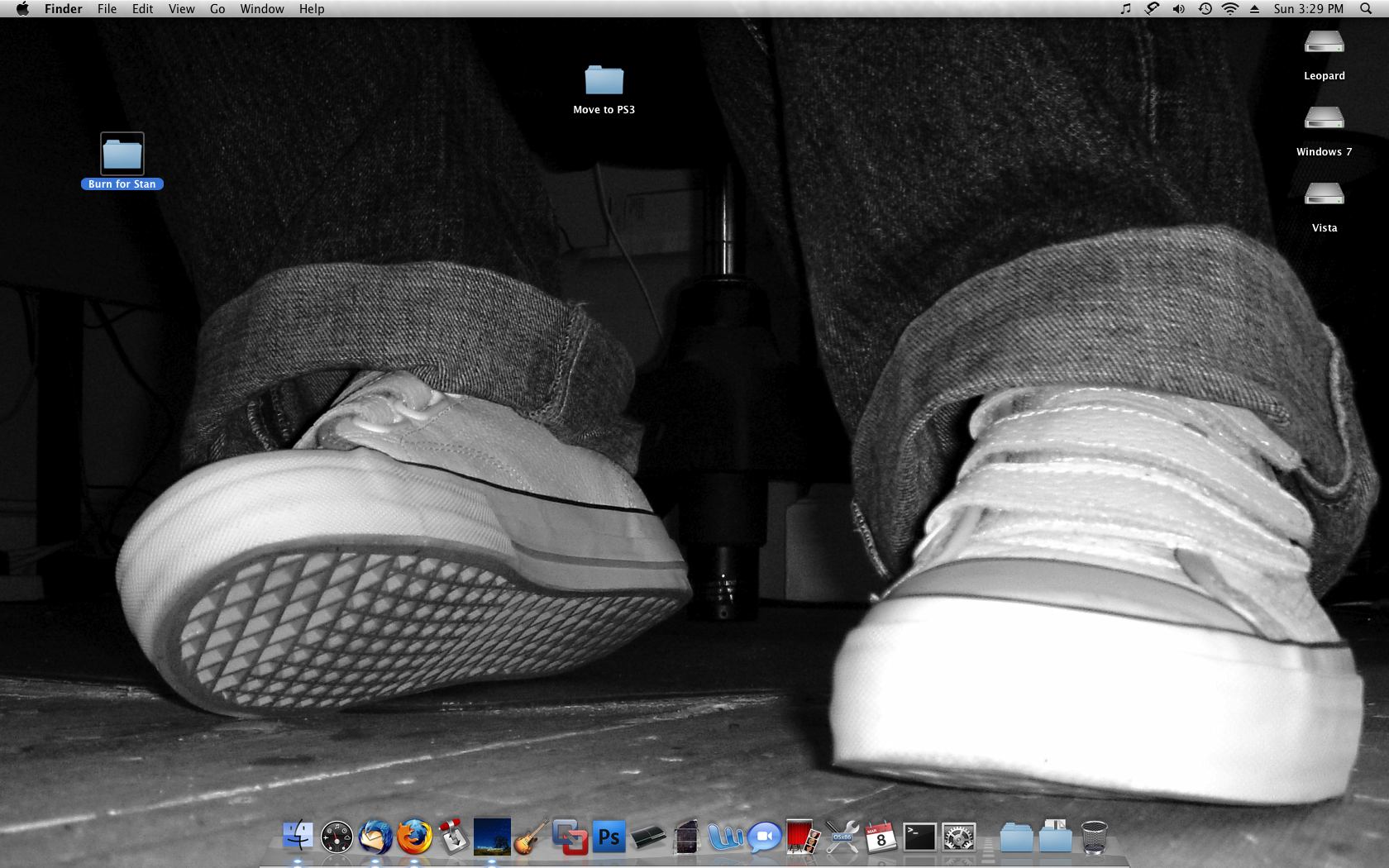Launch Terminal from the dock
The image size is (1389, 868).
click(919, 837)
